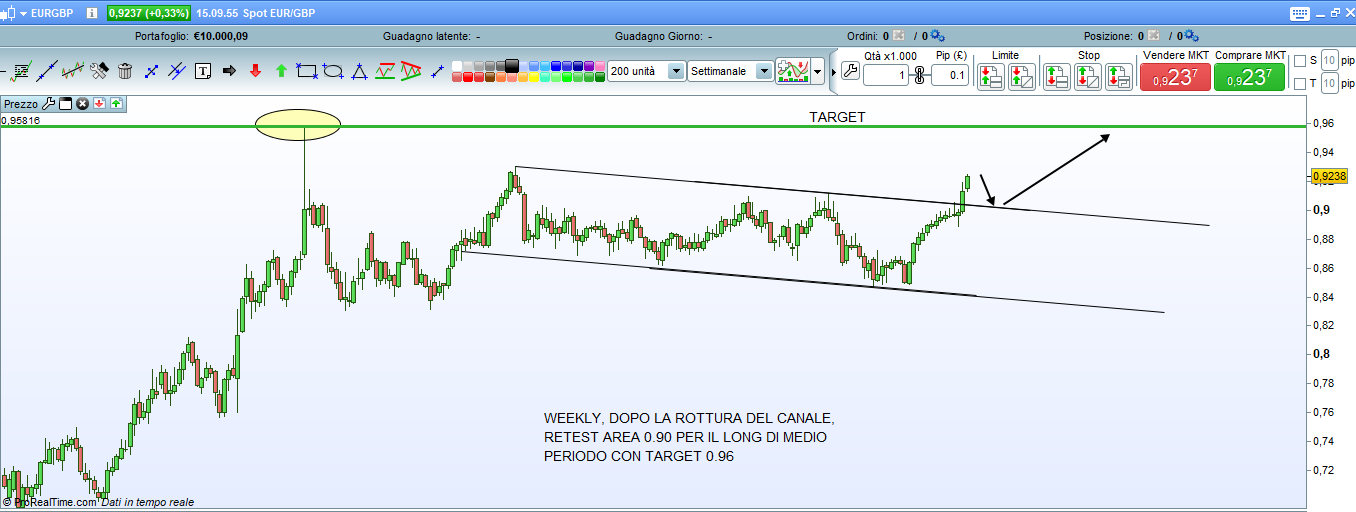
Task: Pick the yellow color swatch
Action: tap(532, 77)
